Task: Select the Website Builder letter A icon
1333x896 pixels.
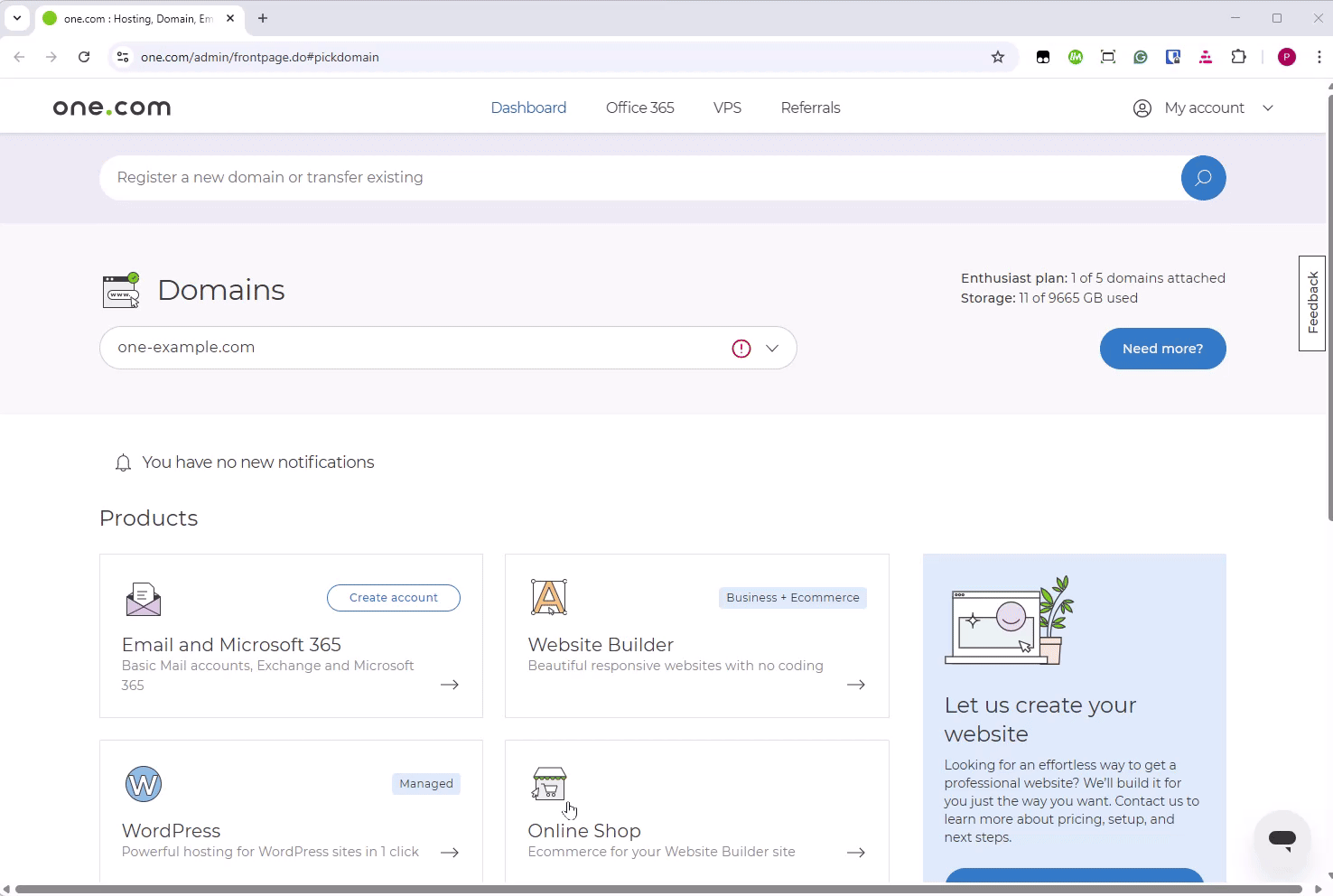Action: click(549, 596)
